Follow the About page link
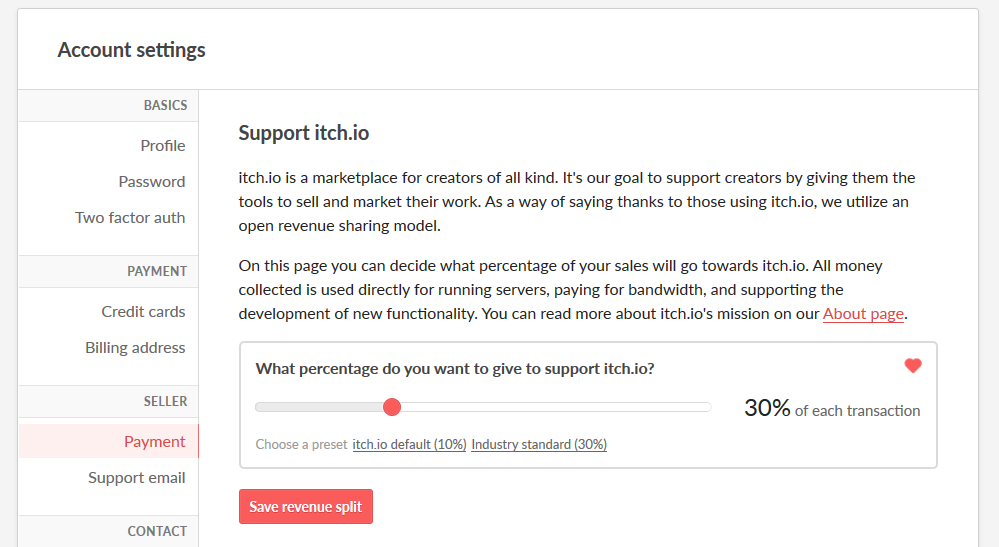The width and height of the screenshot is (999, 547). pos(863,314)
